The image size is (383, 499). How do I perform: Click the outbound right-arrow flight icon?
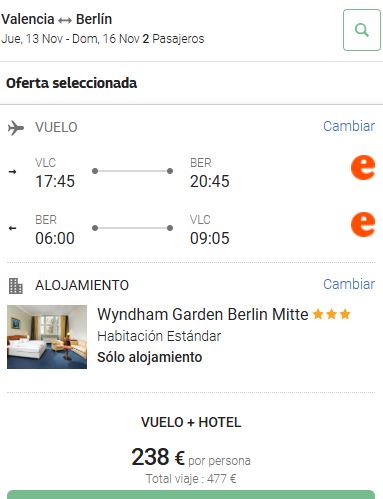[12, 172]
